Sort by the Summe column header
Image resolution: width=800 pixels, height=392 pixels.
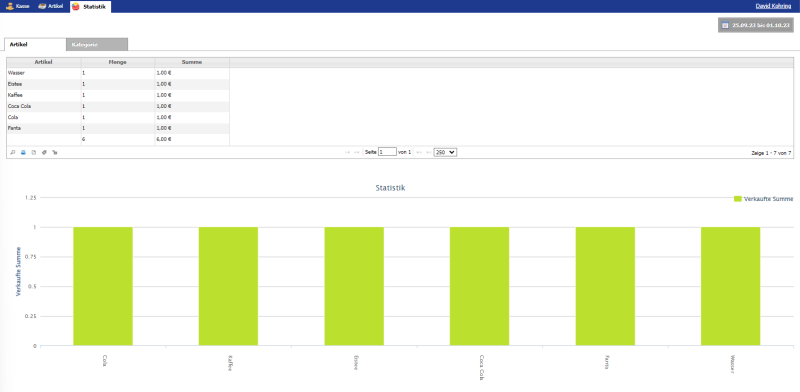coord(192,62)
